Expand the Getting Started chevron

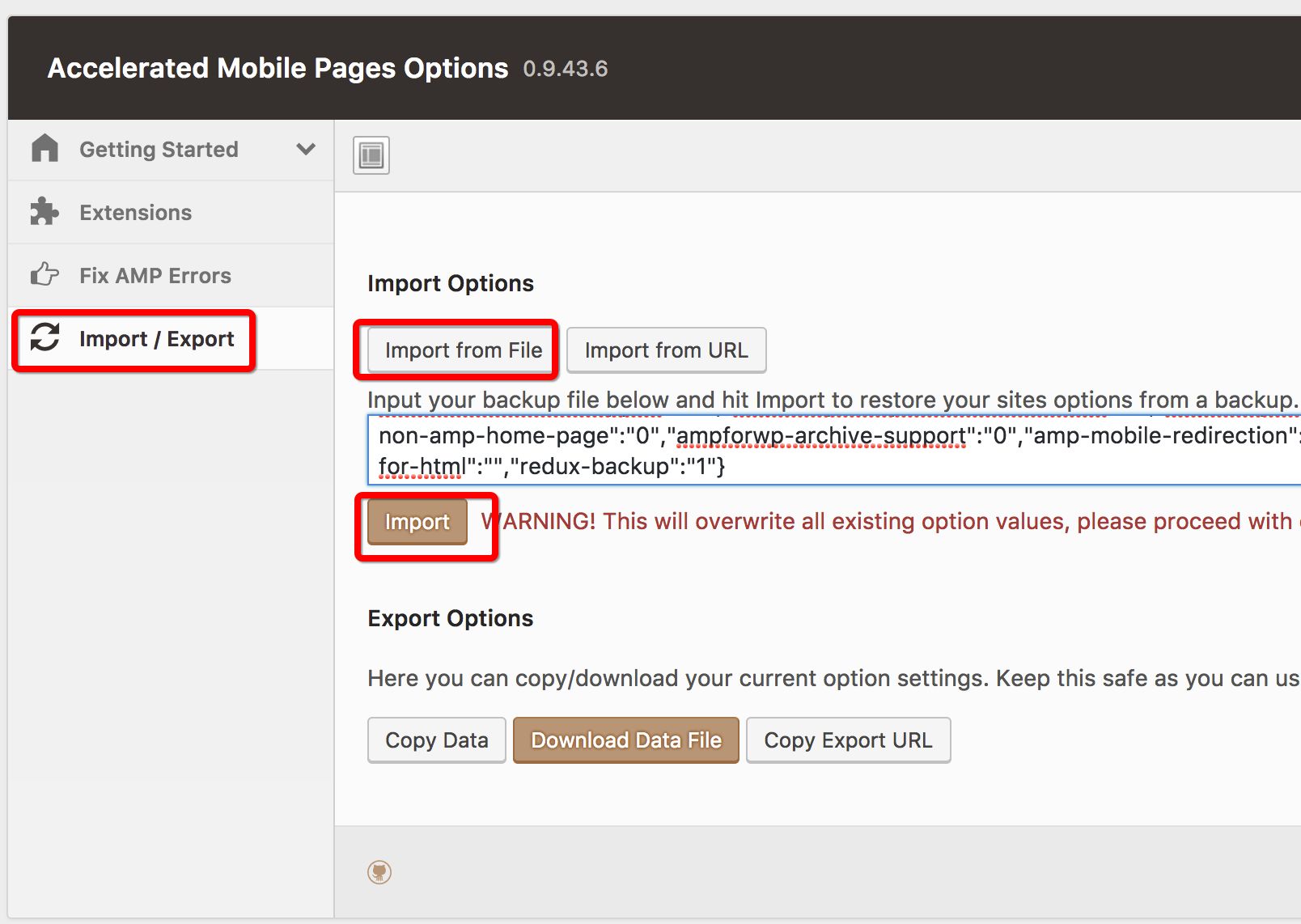click(306, 149)
